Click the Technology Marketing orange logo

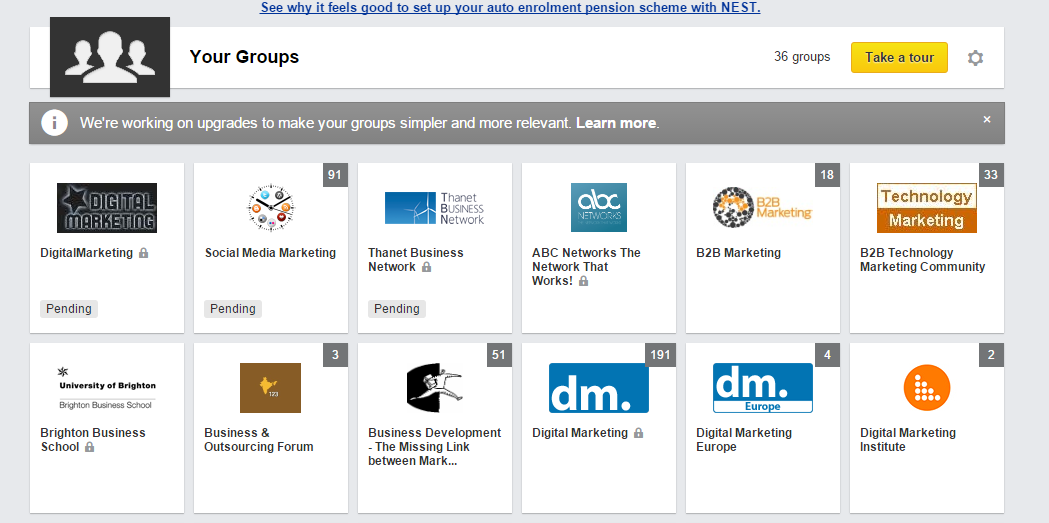(x=927, y=208)
